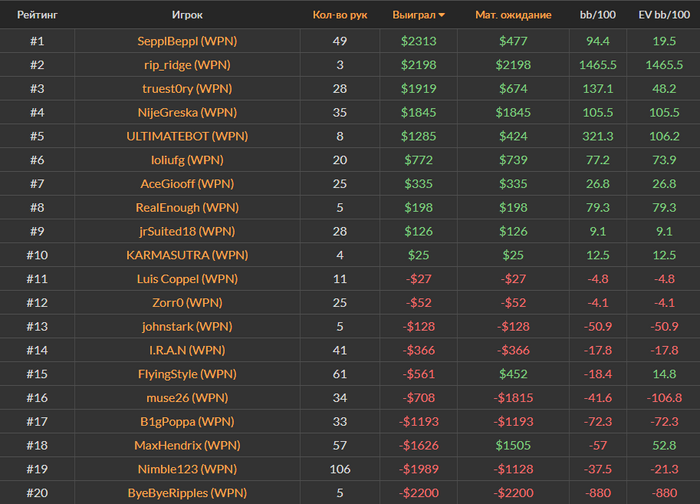Select MaxHendrix (WPN) player link
Screen dimensions: 700x504
click(187, 445)
